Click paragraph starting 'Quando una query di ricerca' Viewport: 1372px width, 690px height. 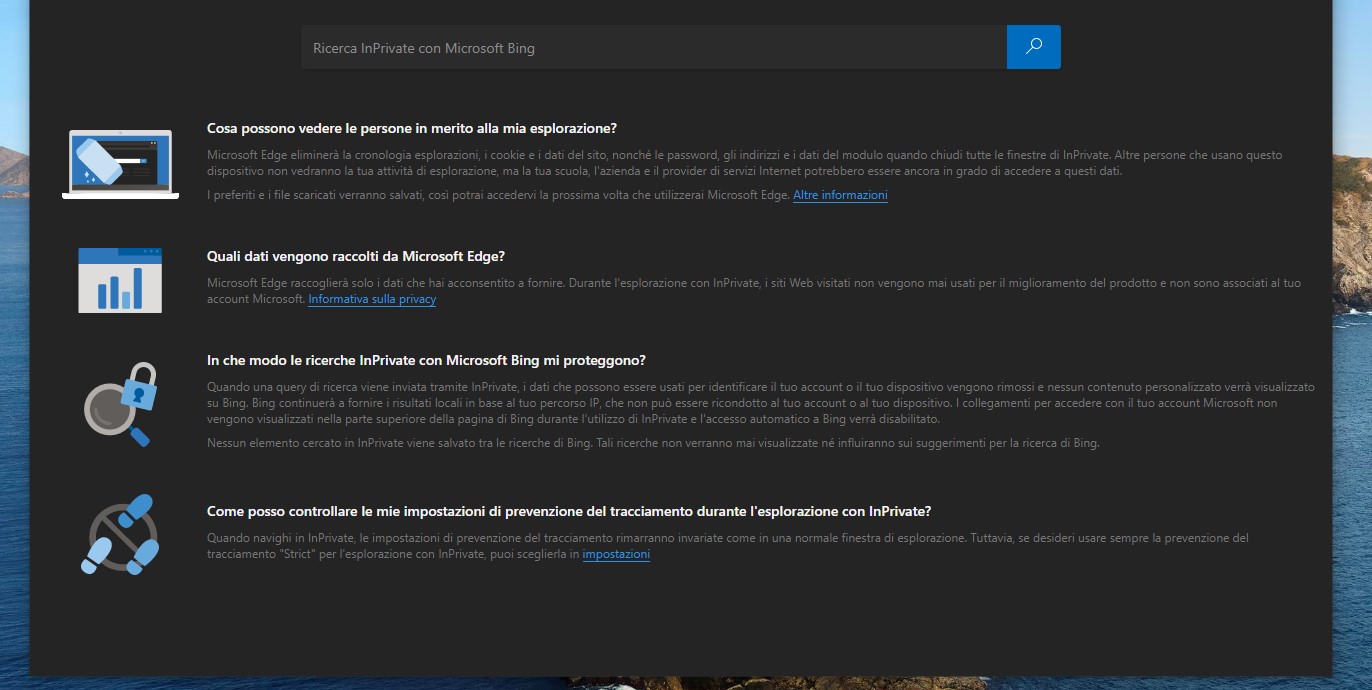pyautogui.click(x=760, y=403)
